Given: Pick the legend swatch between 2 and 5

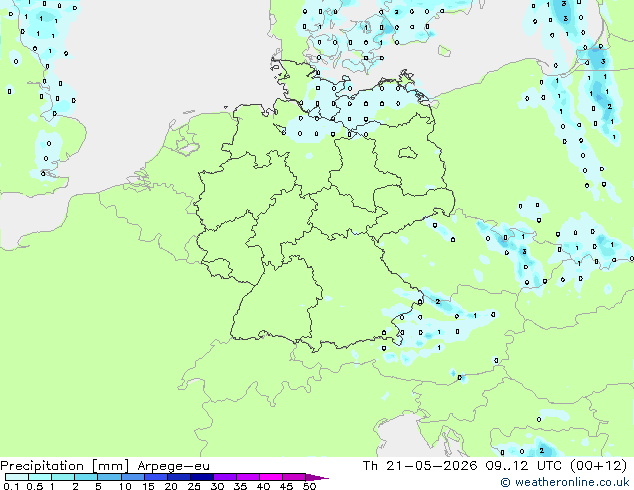Looking at the screenshot, I should [x=86, y=477].
